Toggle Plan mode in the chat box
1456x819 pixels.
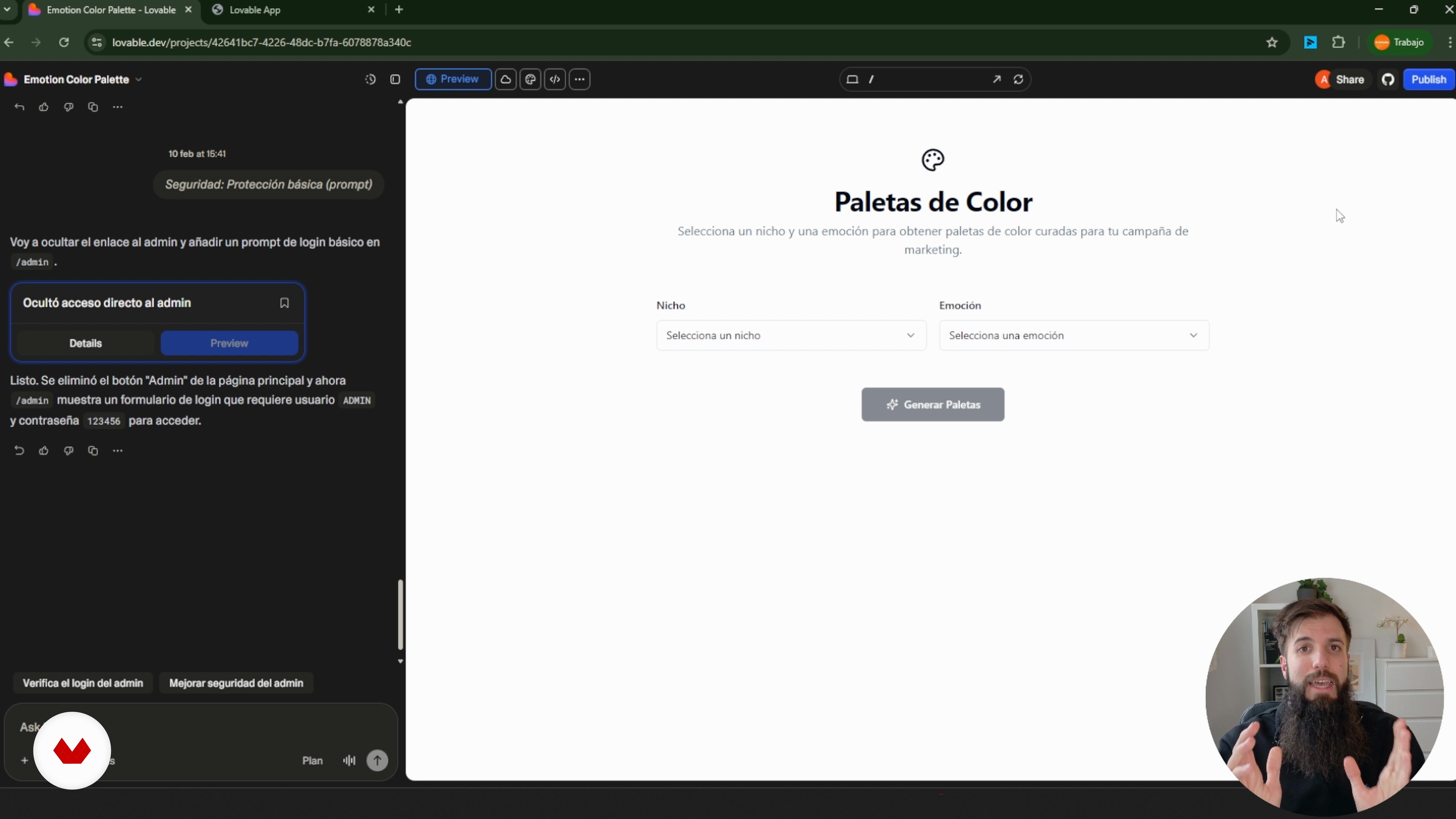(312, 761)
